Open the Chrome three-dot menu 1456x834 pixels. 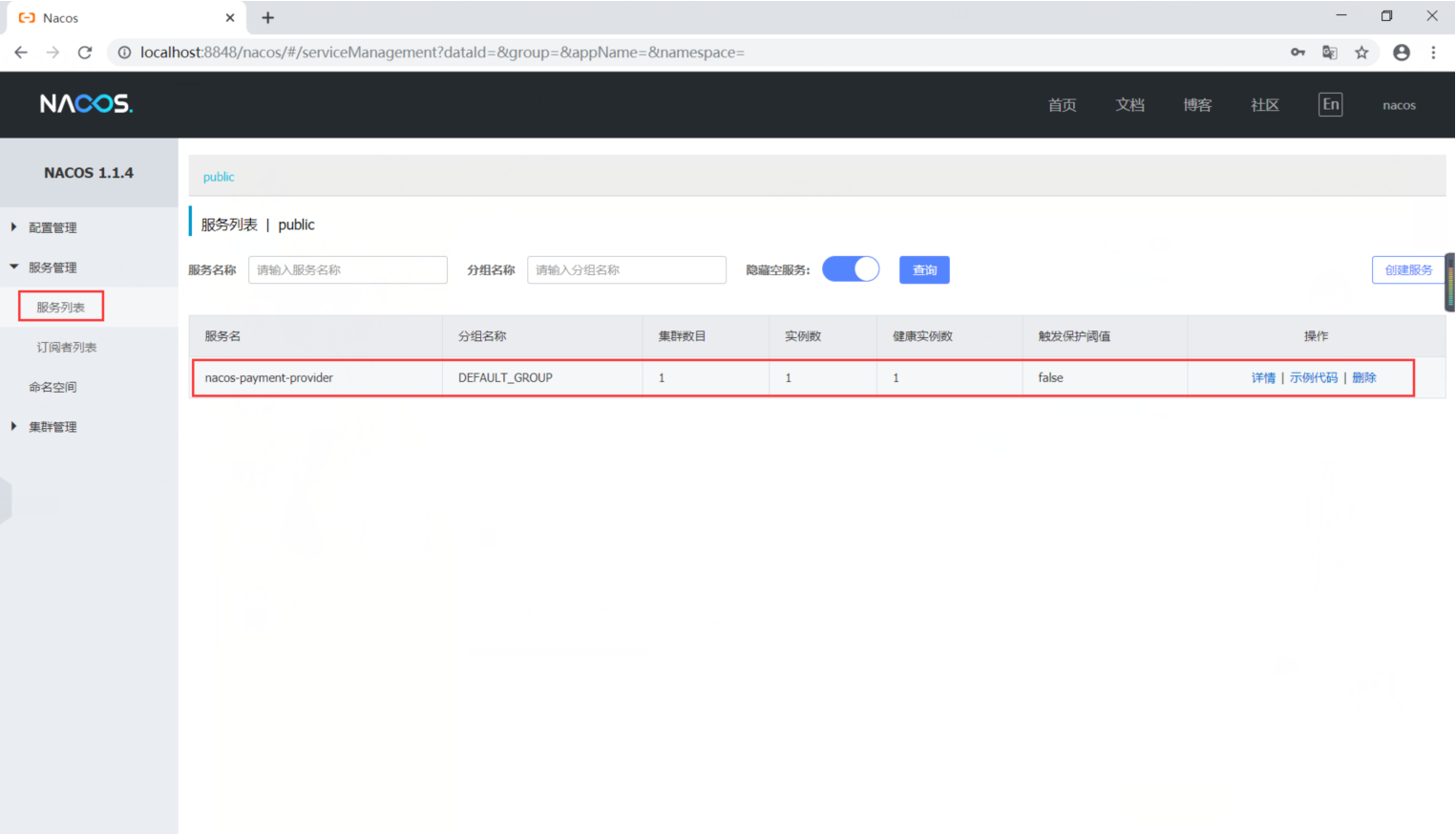[x=1433, y=53]
